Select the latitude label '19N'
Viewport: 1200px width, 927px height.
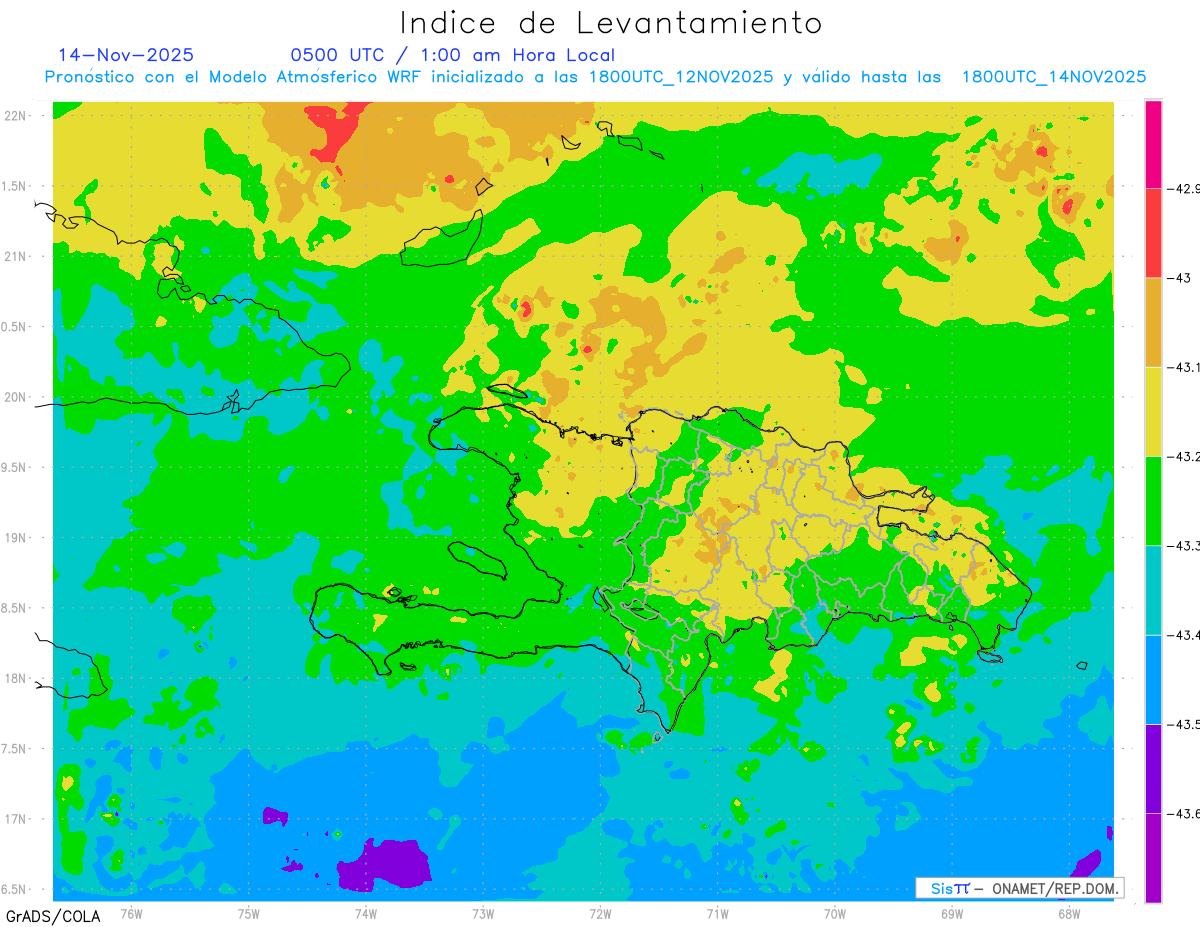tap(16, 537)
